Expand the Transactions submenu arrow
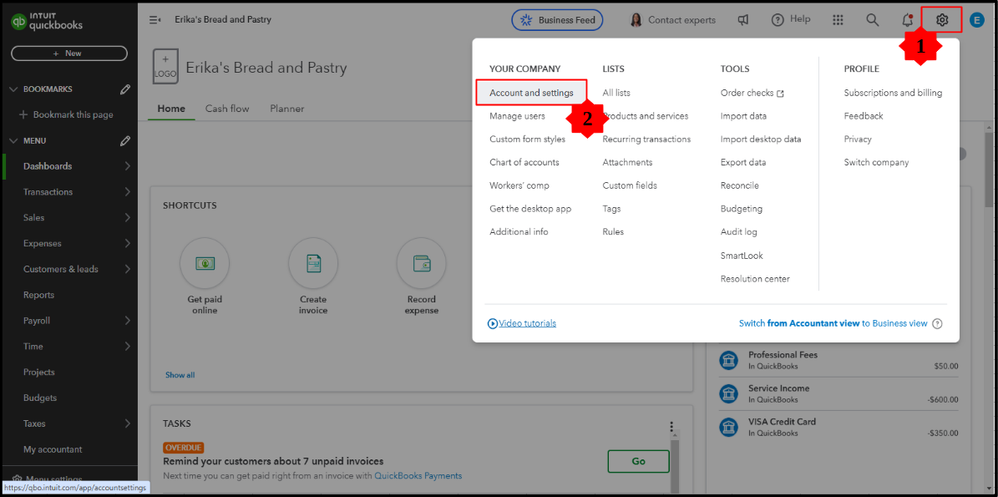This screenshot has height=497, width=998. coord(127,192)
